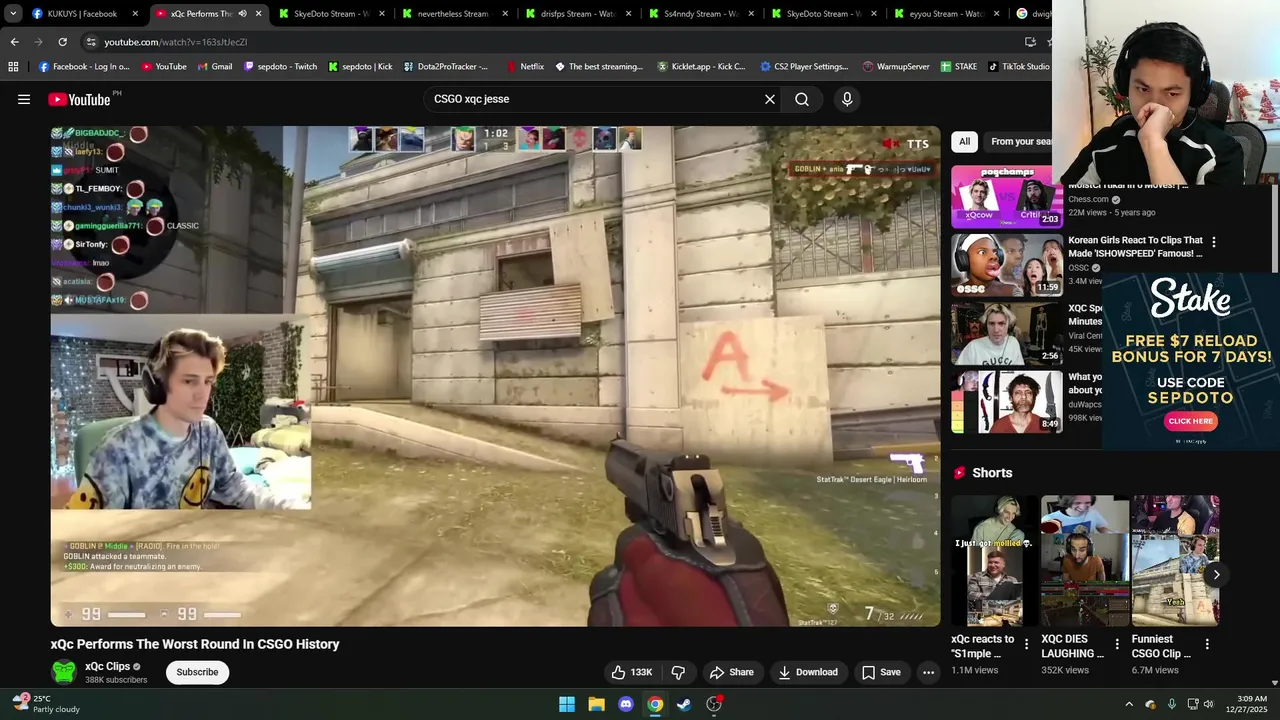Image resolution: width=1280 pixels, height=720 pixels.
Task: Open TikTok Studio bookmark
Action: [1019, 67]
